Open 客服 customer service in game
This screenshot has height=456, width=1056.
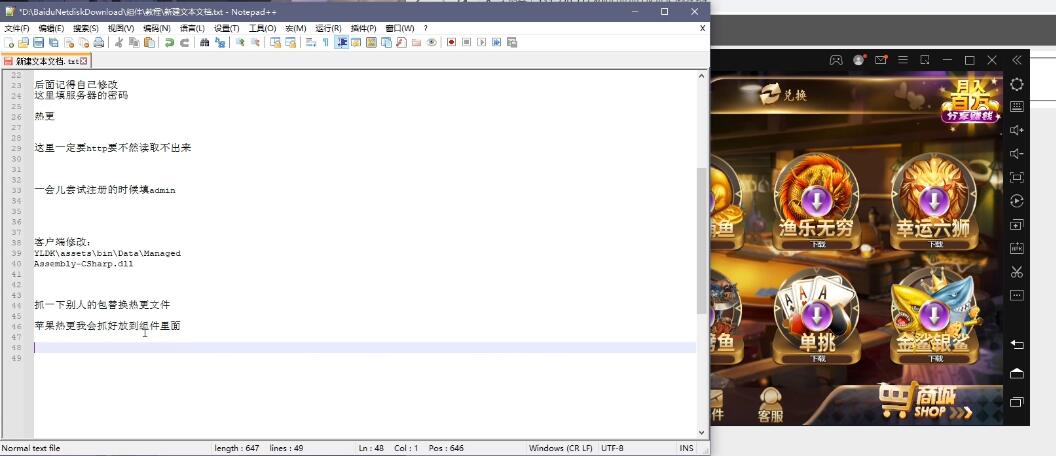pos(770,405)
